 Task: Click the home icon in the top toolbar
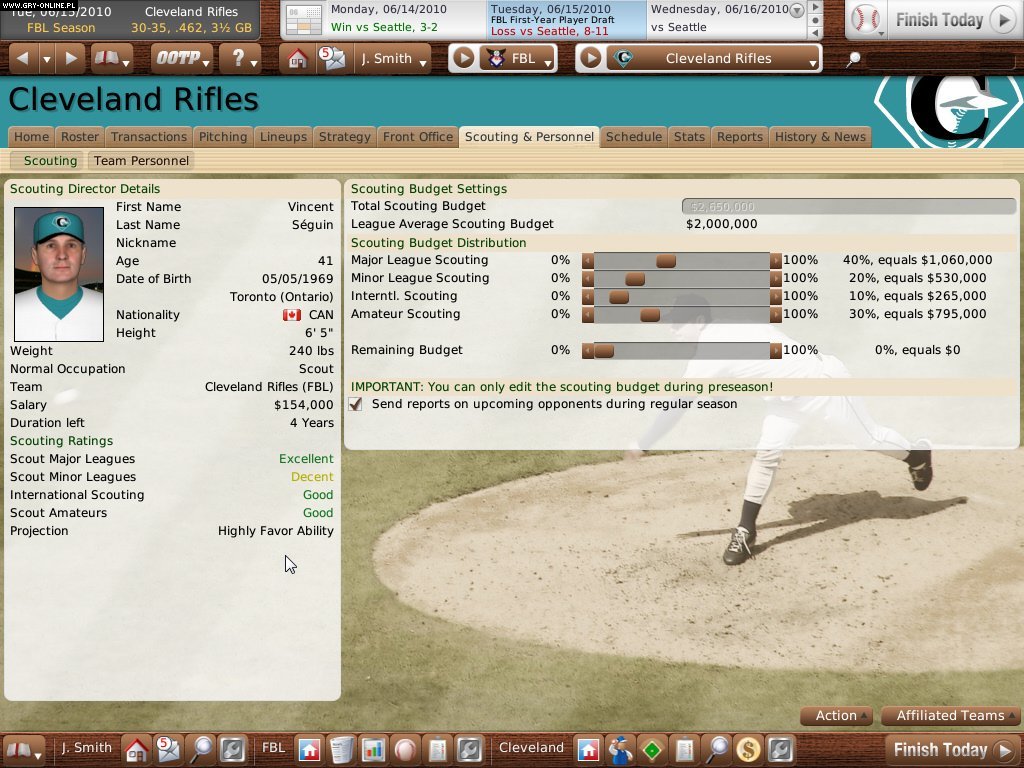click(296, 58)
